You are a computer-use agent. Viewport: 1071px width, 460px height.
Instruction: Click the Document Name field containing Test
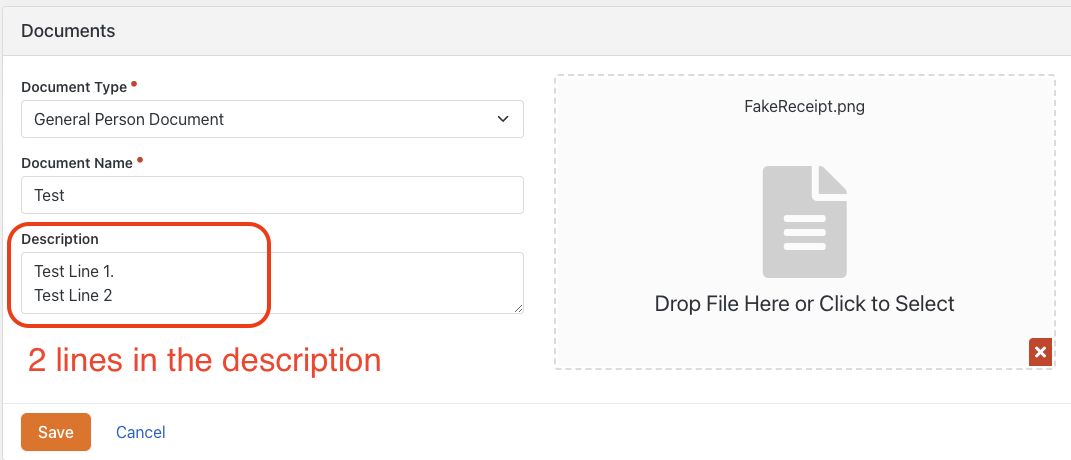click(272, 195)
